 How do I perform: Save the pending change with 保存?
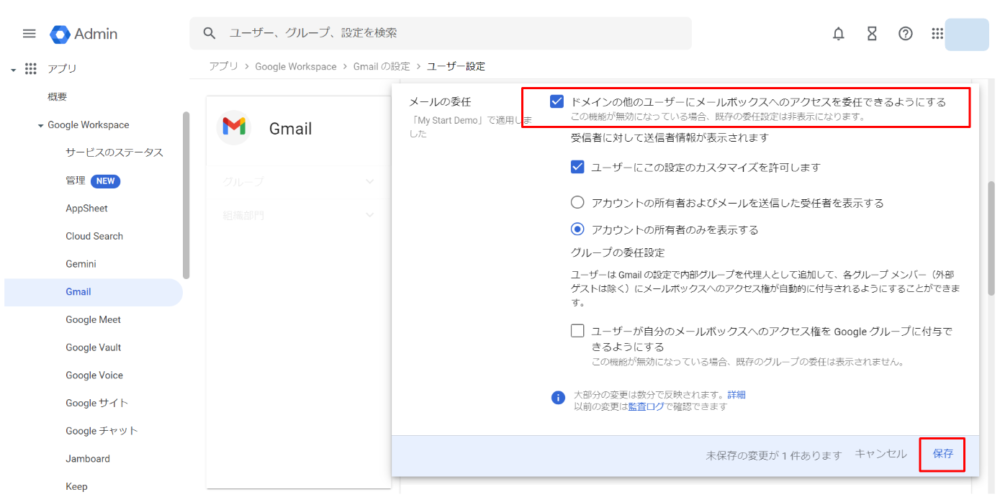943,454
